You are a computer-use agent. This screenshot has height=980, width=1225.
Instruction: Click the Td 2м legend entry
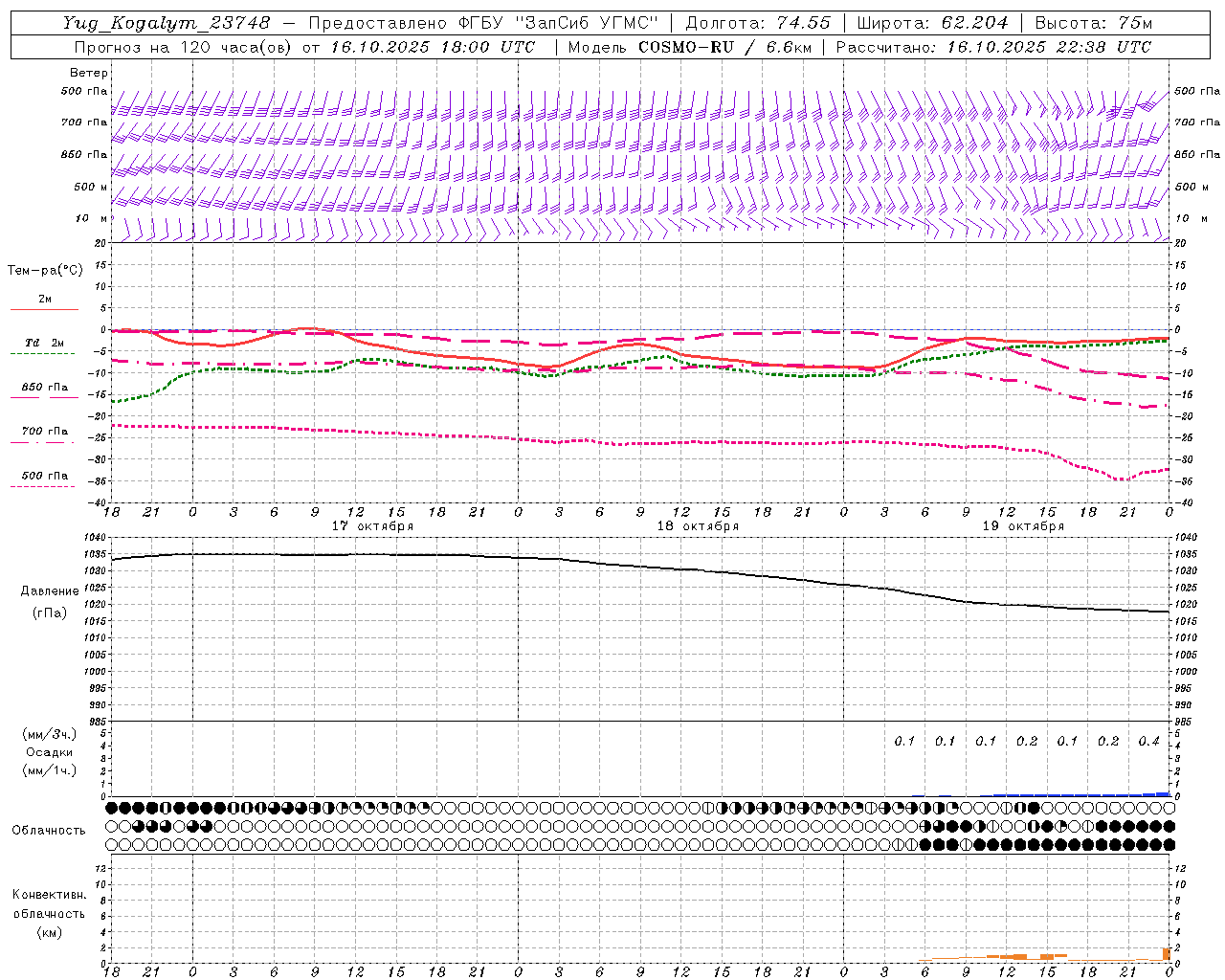click(45, 343)
